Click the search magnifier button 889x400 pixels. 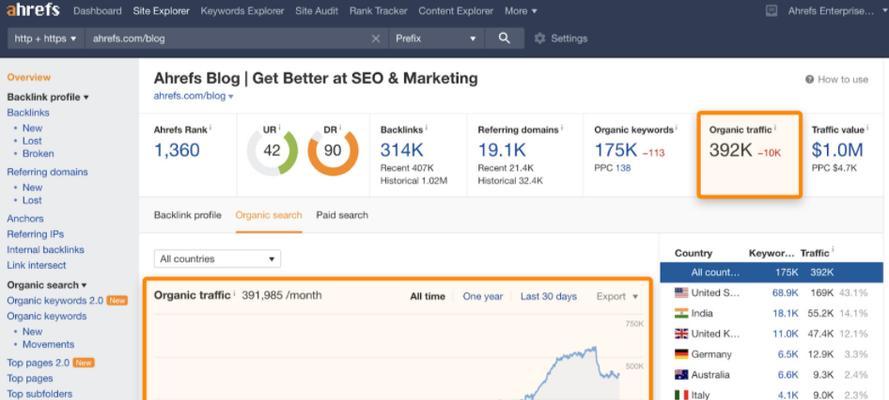pyautogui.click(x=504, y=39)
